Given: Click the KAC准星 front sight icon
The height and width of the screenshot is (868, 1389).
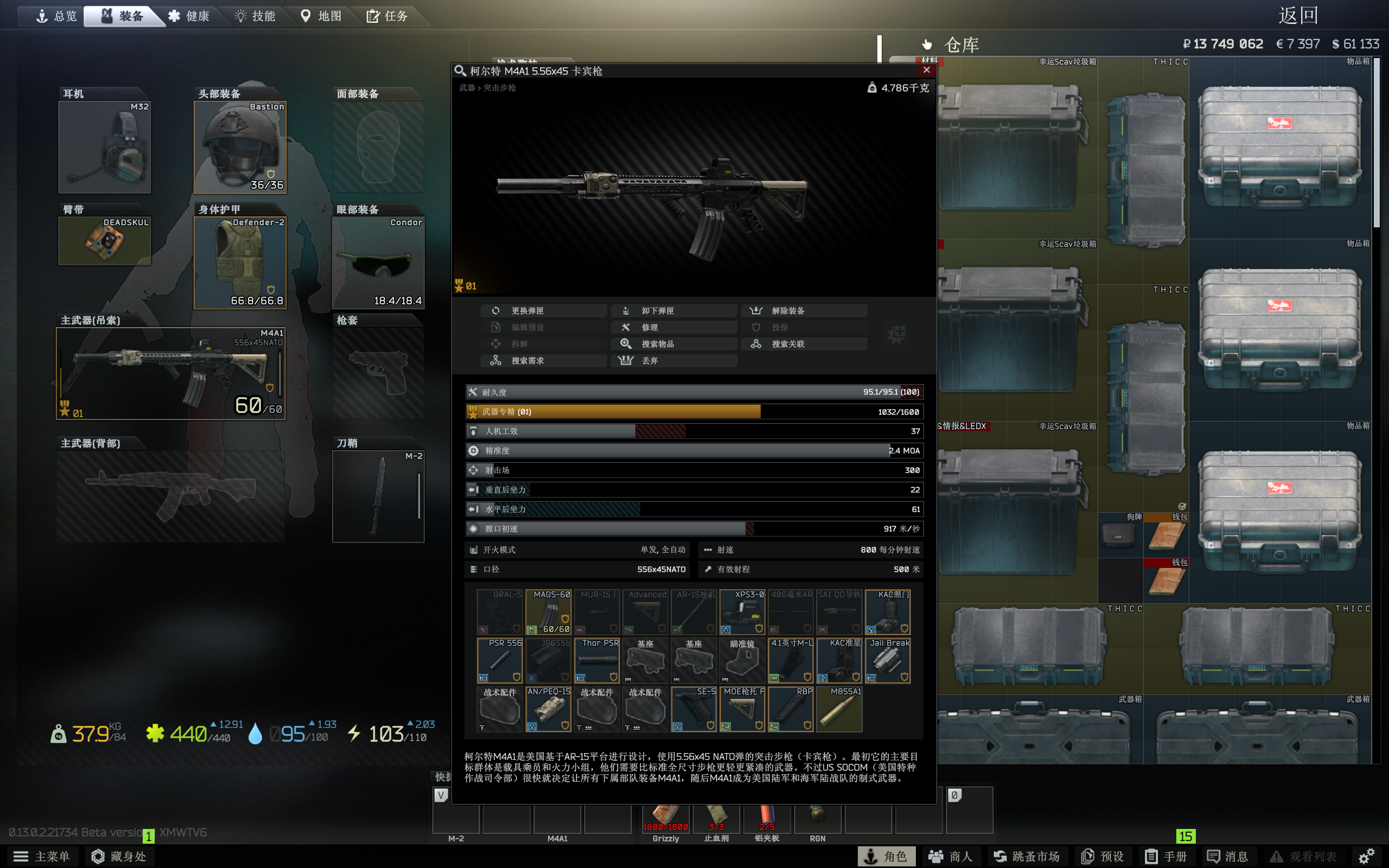Looking at the screenshot, I should click(839, 661).
